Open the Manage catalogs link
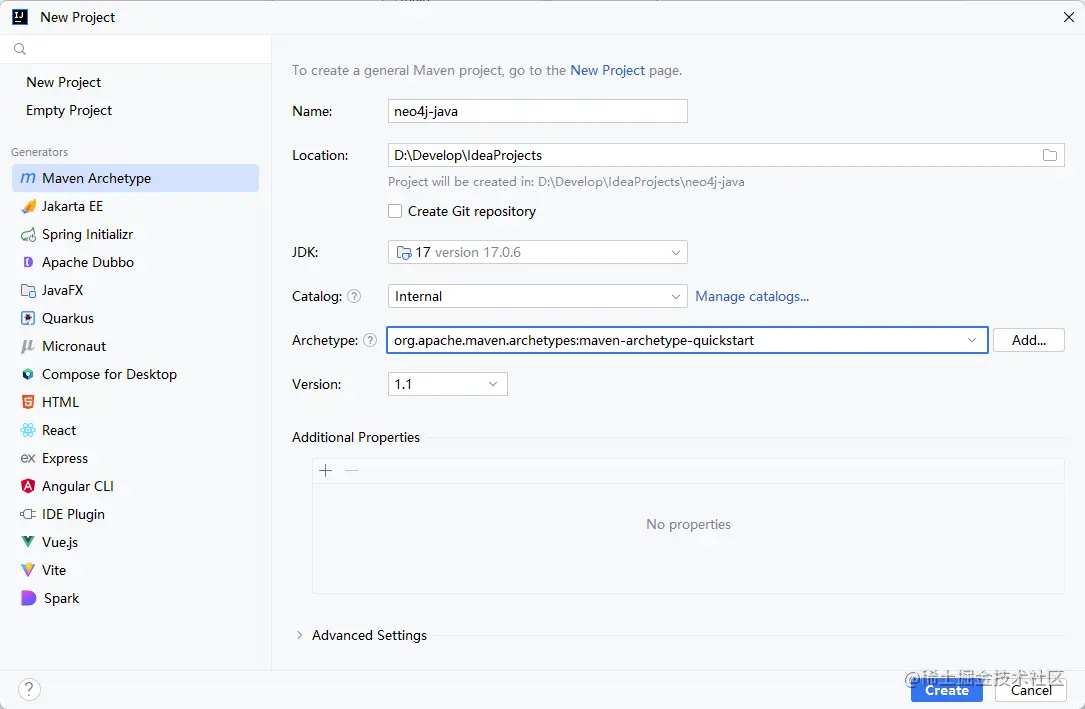The image size is (1085, 709). pyautogui.click(x=752, y=296)
